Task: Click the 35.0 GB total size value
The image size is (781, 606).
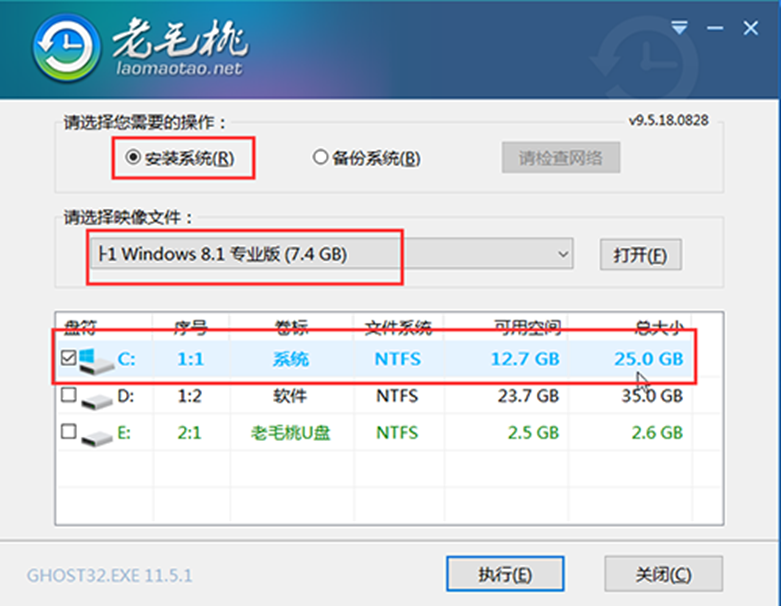Action: [x=652, y=396]
